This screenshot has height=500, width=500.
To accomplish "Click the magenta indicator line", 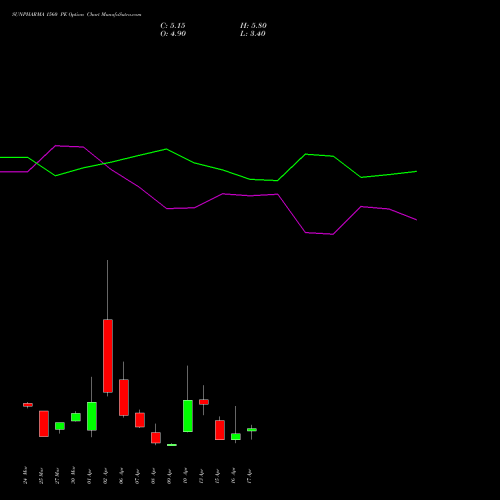I will pyautogui.click(x=194, y=208).
